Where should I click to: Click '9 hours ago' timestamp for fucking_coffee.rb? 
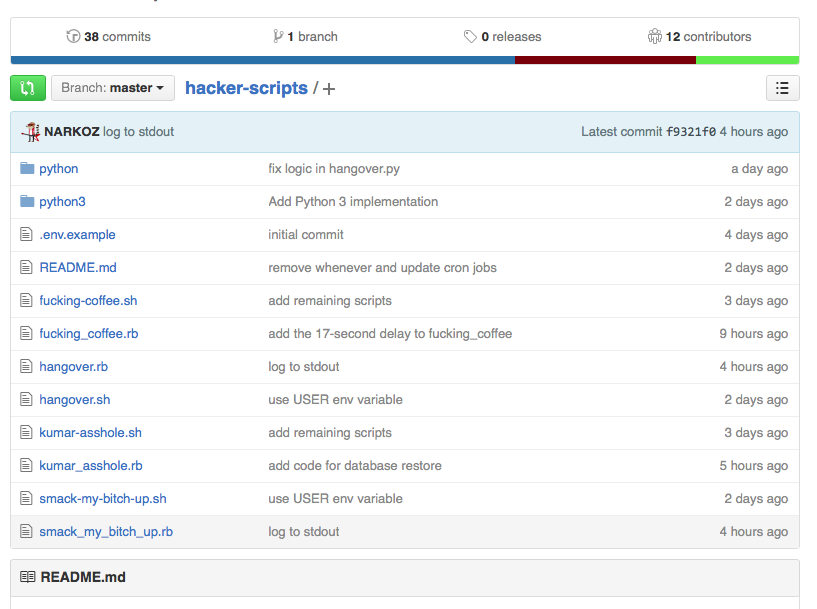753,334
